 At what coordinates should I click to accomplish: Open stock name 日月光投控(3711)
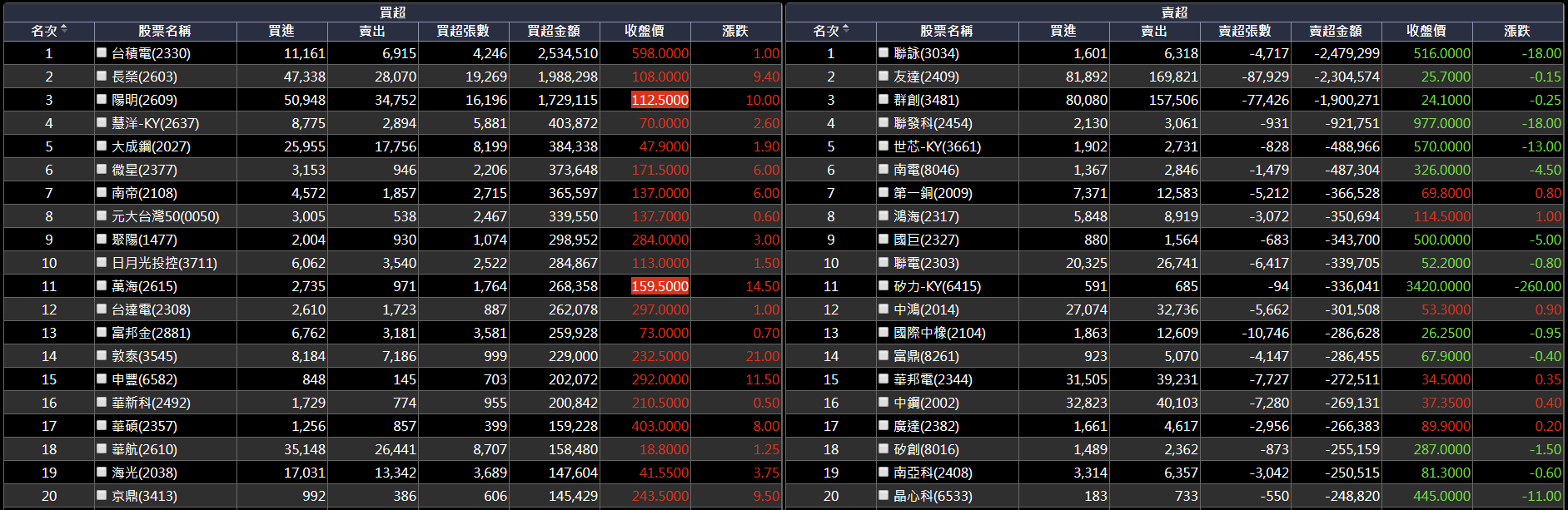pyautogui.click(x=164, y=263)
